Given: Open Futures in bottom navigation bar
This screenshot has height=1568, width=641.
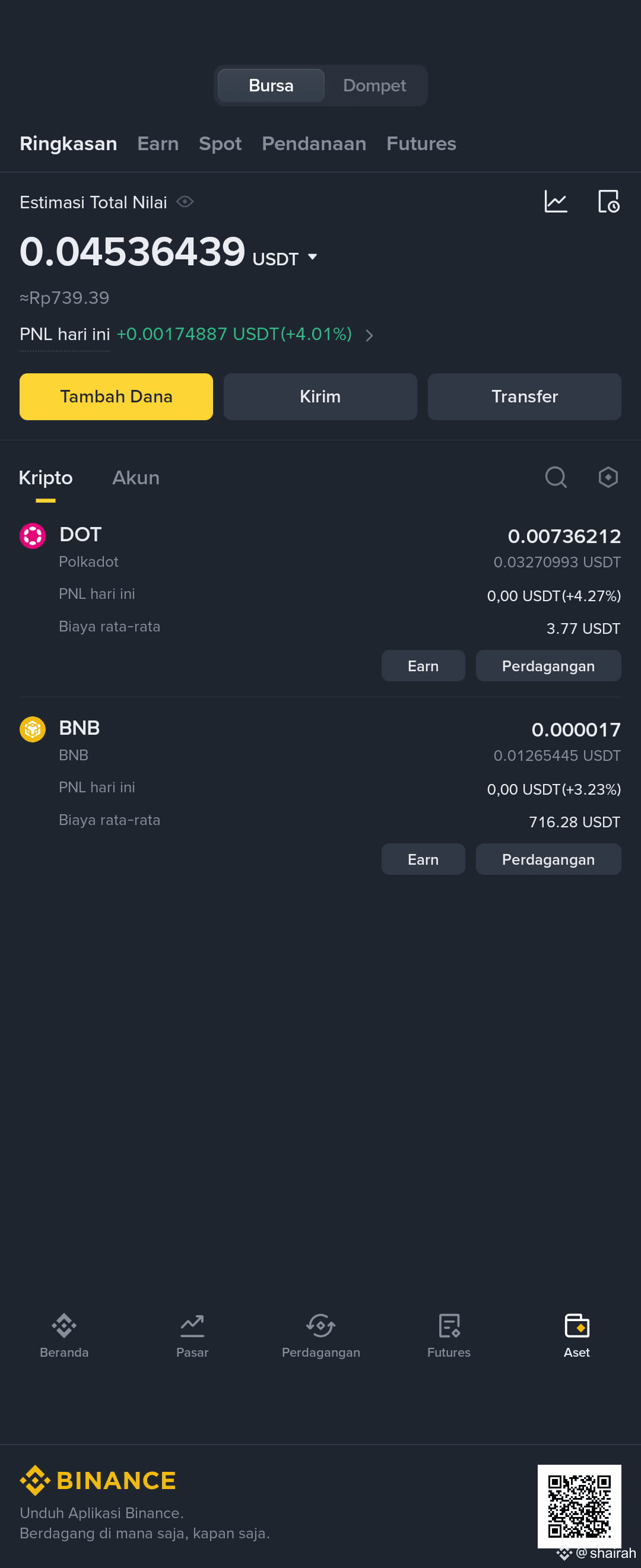Looking at the screenshot, I should [449, 1335].
